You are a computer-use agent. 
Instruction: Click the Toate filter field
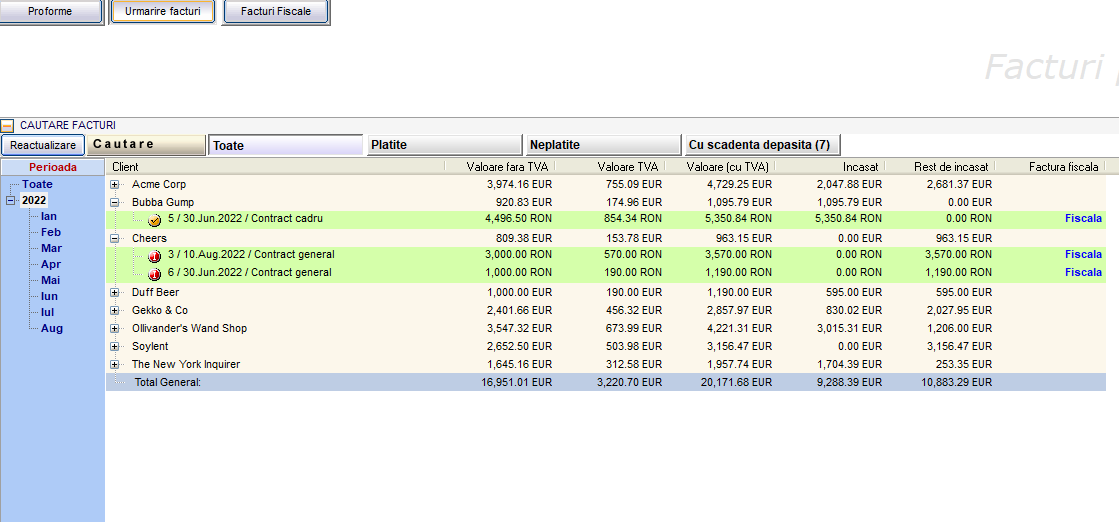[285, 146]
